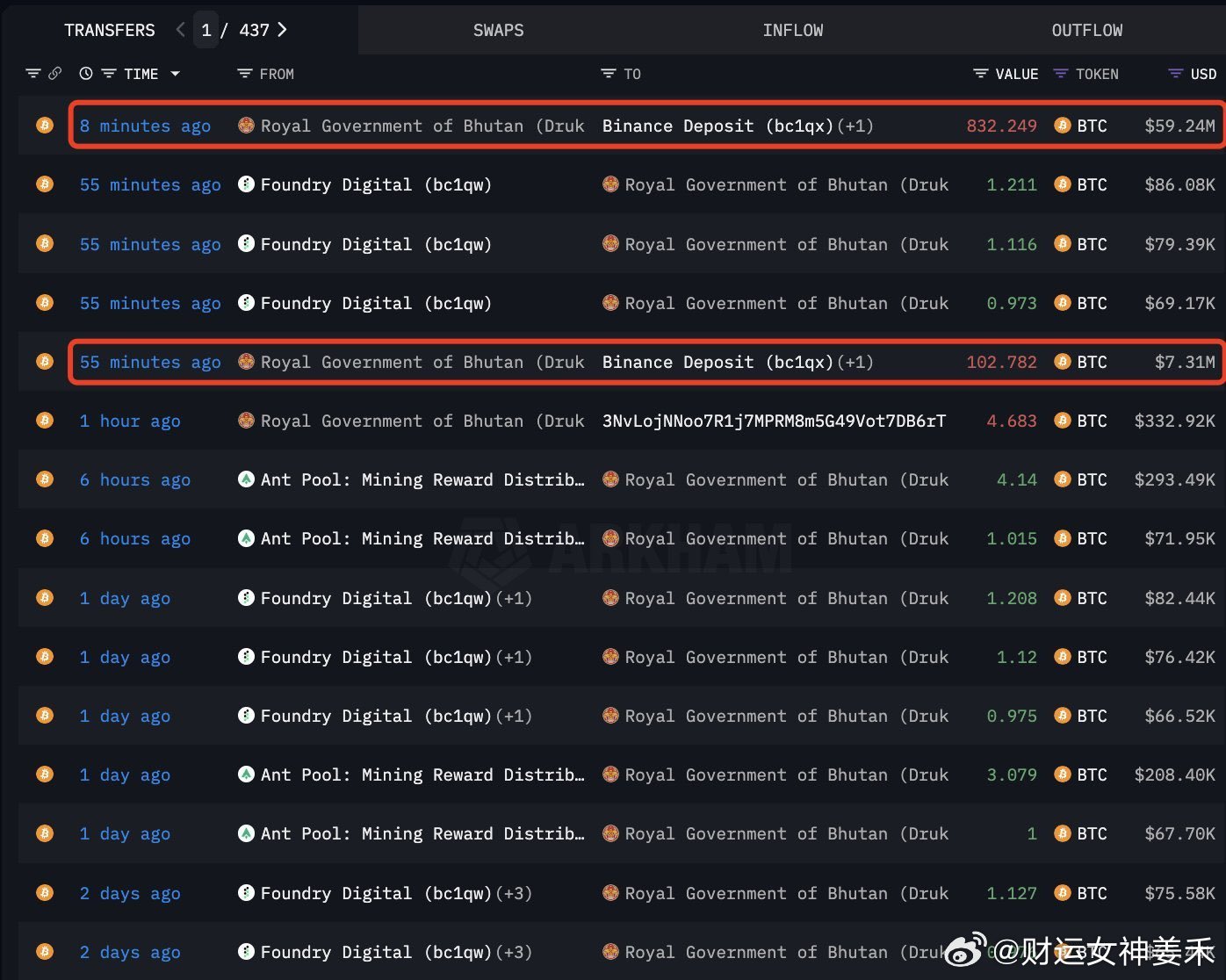Open the FROM column filter

point(245,74)
